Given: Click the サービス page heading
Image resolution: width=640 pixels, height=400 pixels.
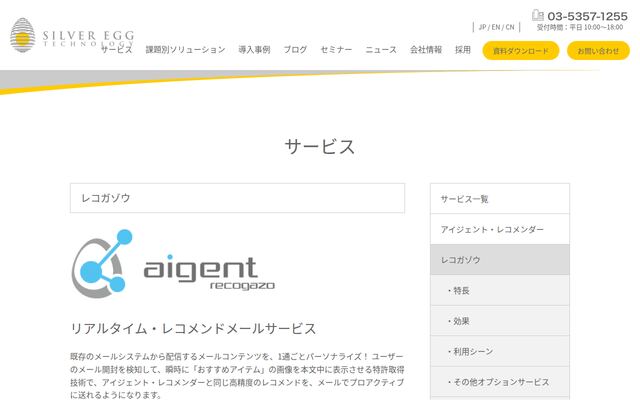Looking at the screenshot, I should pos(320,147).
